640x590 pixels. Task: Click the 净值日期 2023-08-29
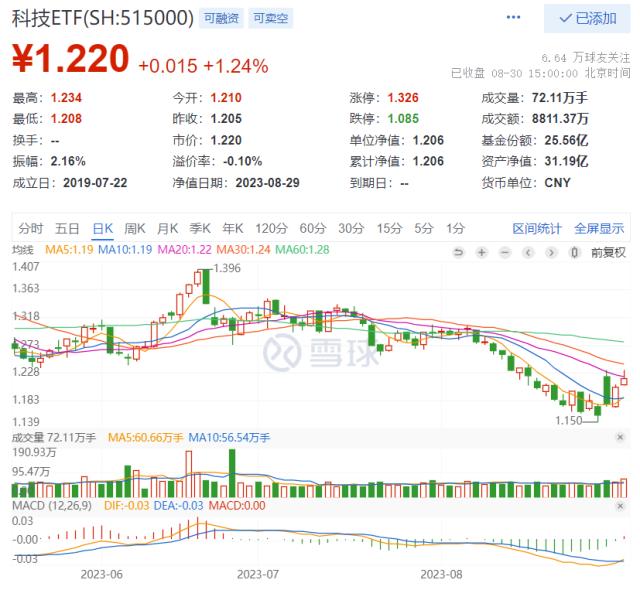pos(267,183)
